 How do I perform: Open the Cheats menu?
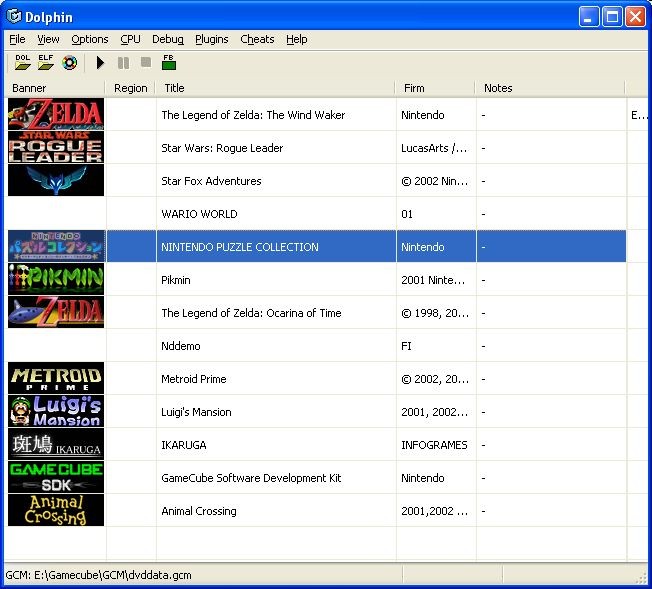click(257, 39)
